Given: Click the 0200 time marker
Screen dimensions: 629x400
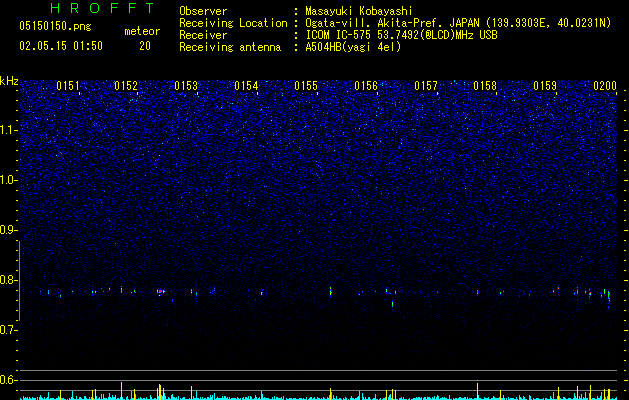Looking at the screenshot, I should pos(605,86).
